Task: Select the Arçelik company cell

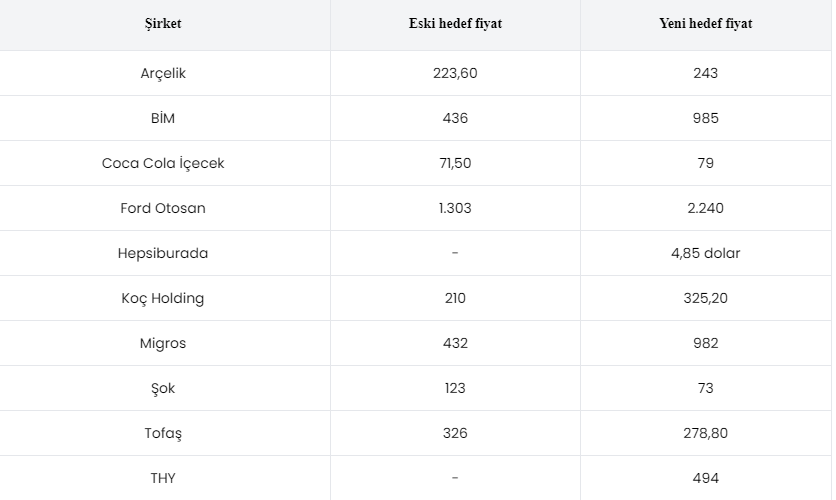Action: (x=163, y=74)
